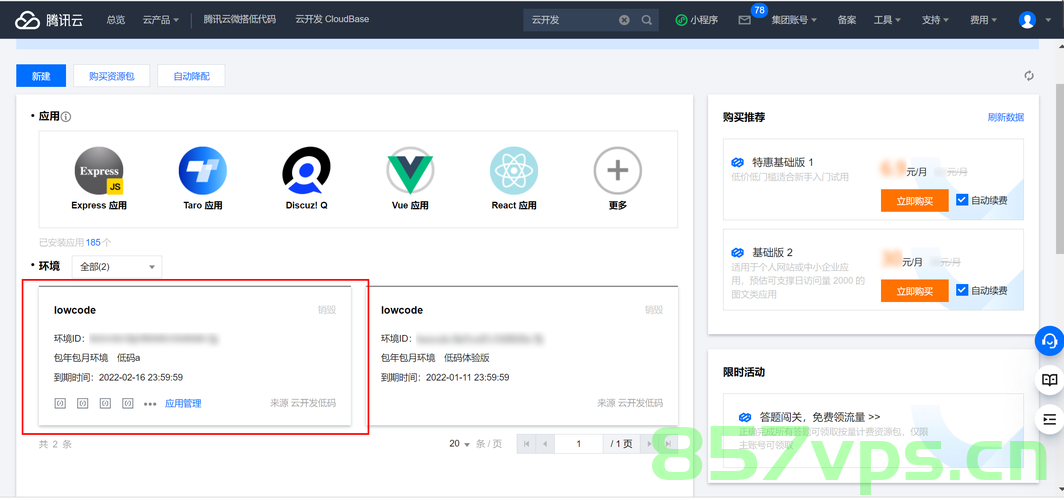Click the fourth small icon in first lowcode card
The width and height of the screenshot is (1064, 500).
coord(128,403)
